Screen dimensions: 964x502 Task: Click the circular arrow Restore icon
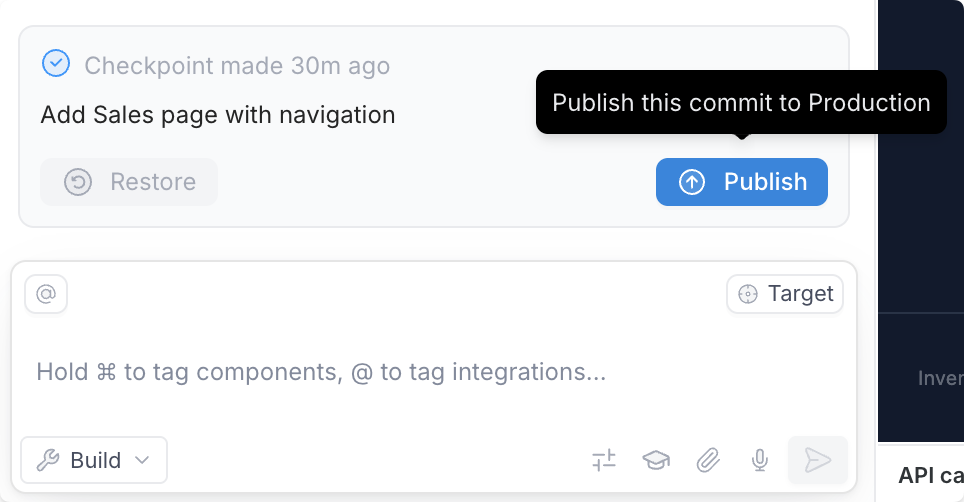click(78, 182)
